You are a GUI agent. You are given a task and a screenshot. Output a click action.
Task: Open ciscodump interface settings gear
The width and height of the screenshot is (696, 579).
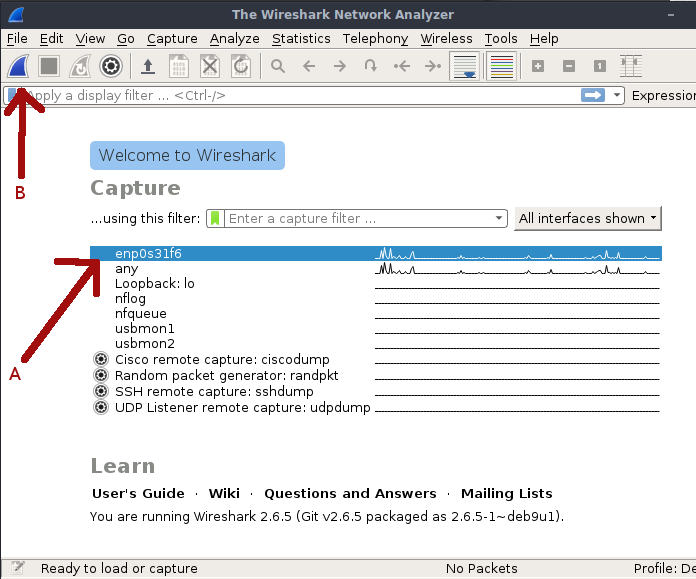(101, 359)
